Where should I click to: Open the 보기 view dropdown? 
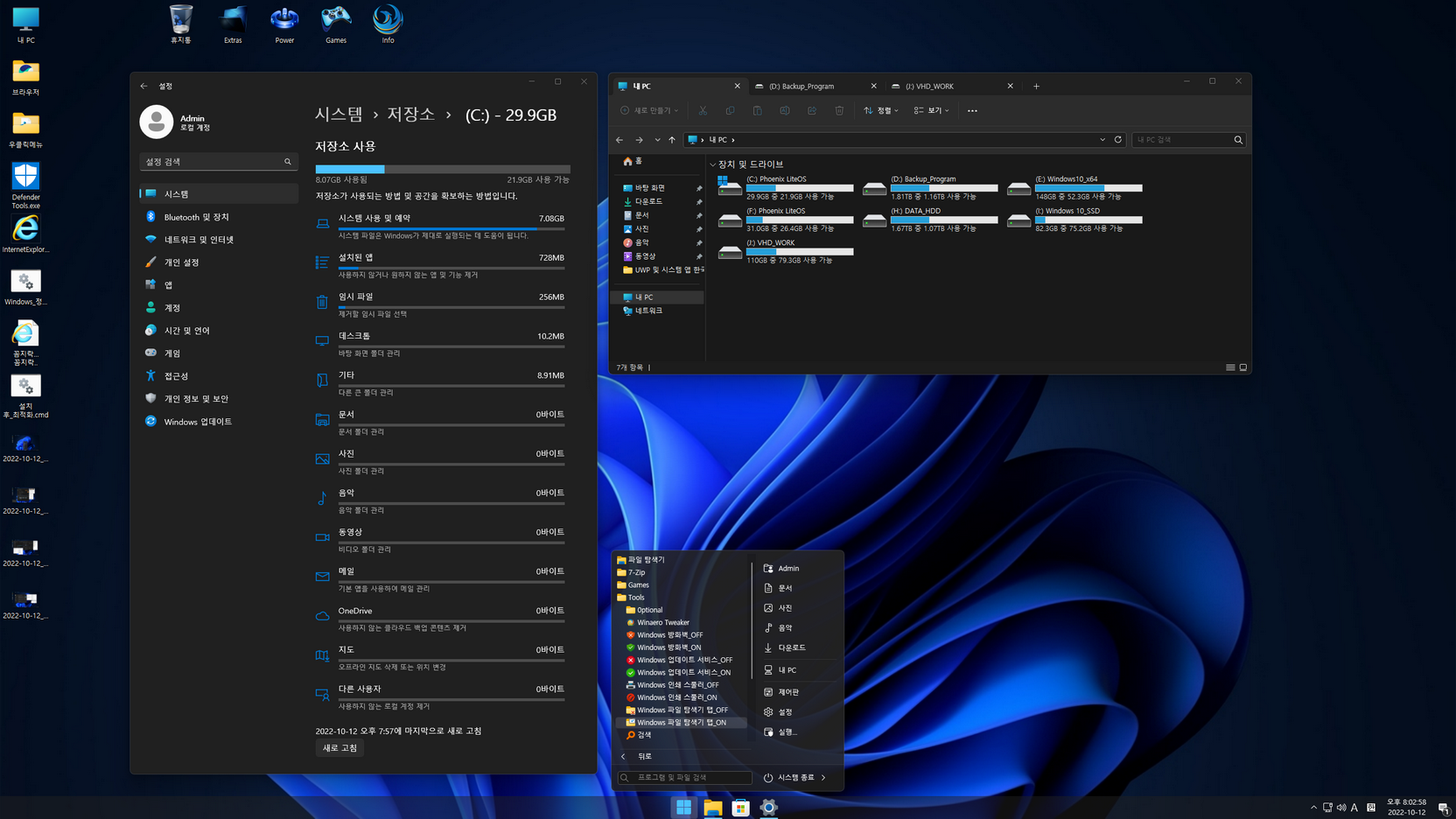(931, 110)
